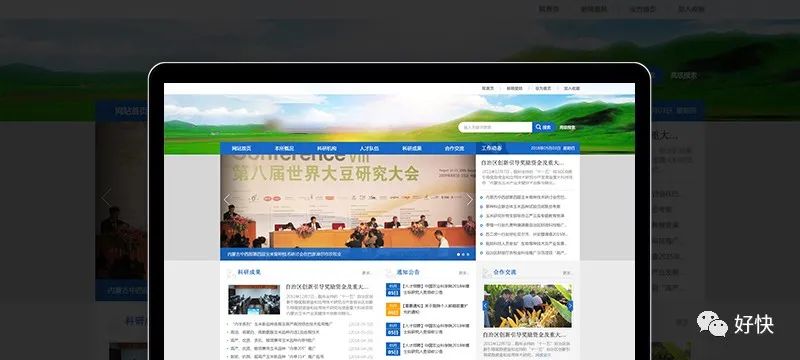800x360 pixels.
Task: Click the 设为首页 link in the top bar
Action: coord(543,88)
